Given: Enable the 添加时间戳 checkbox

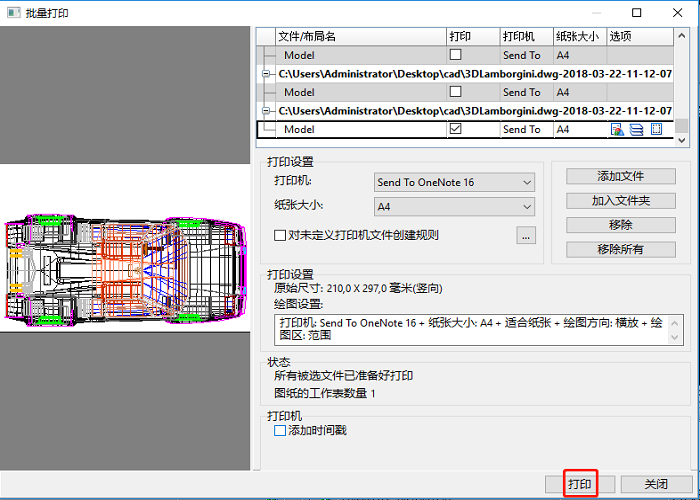Looking at the screenshot, I should 279,431.
